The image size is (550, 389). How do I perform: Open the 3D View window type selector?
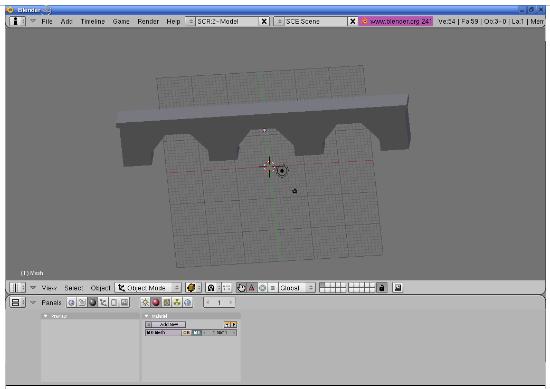(x=17, y=288)
